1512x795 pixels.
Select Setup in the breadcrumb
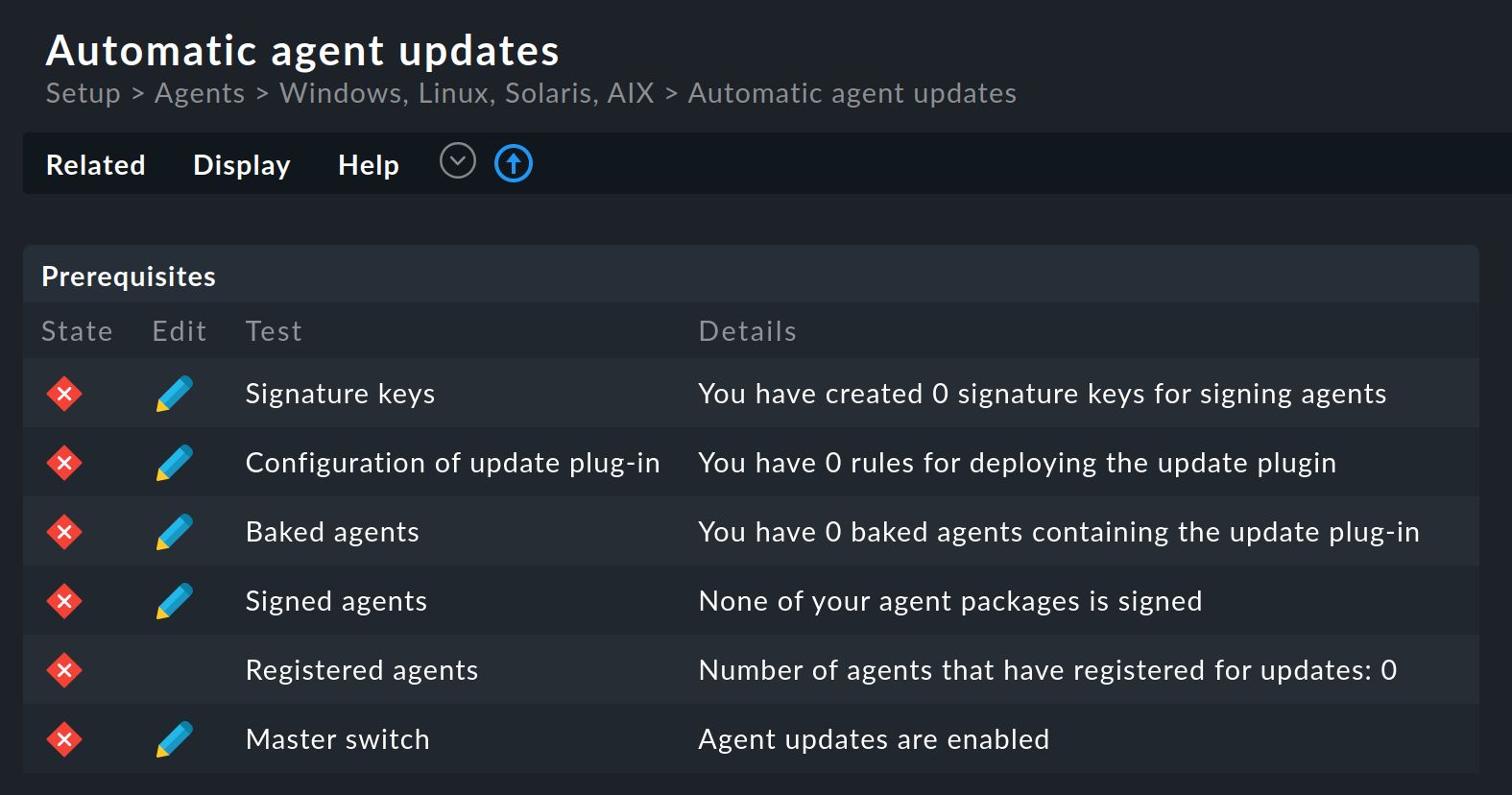[83, 93]
